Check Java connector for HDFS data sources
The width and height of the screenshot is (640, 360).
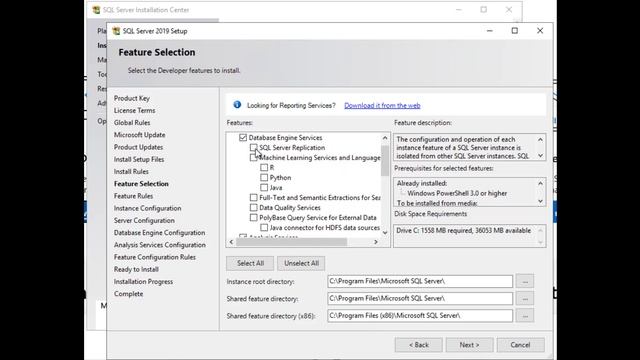264,227
